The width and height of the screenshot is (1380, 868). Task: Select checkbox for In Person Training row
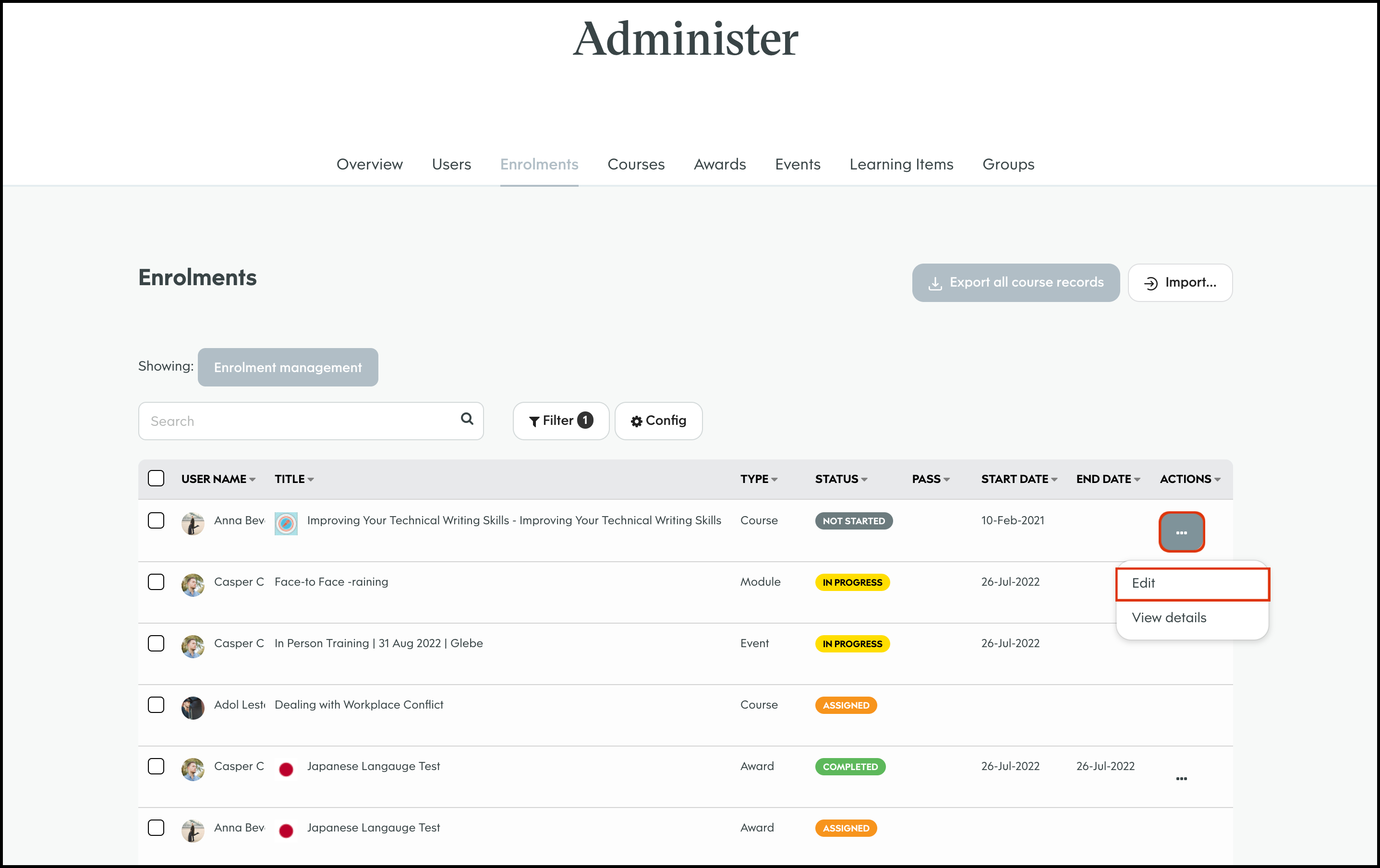point(156,643)
